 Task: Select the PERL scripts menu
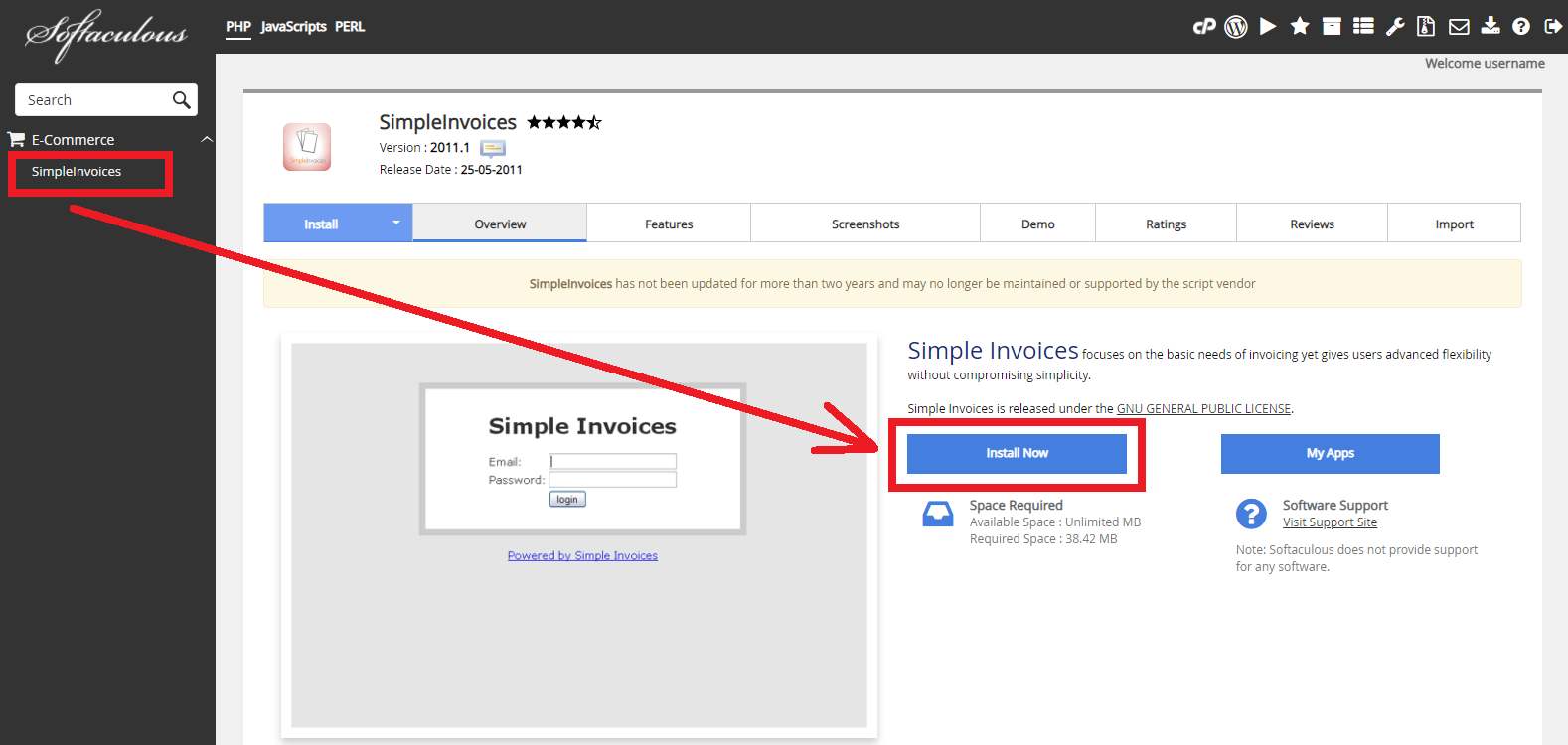[x=350, y=27]
